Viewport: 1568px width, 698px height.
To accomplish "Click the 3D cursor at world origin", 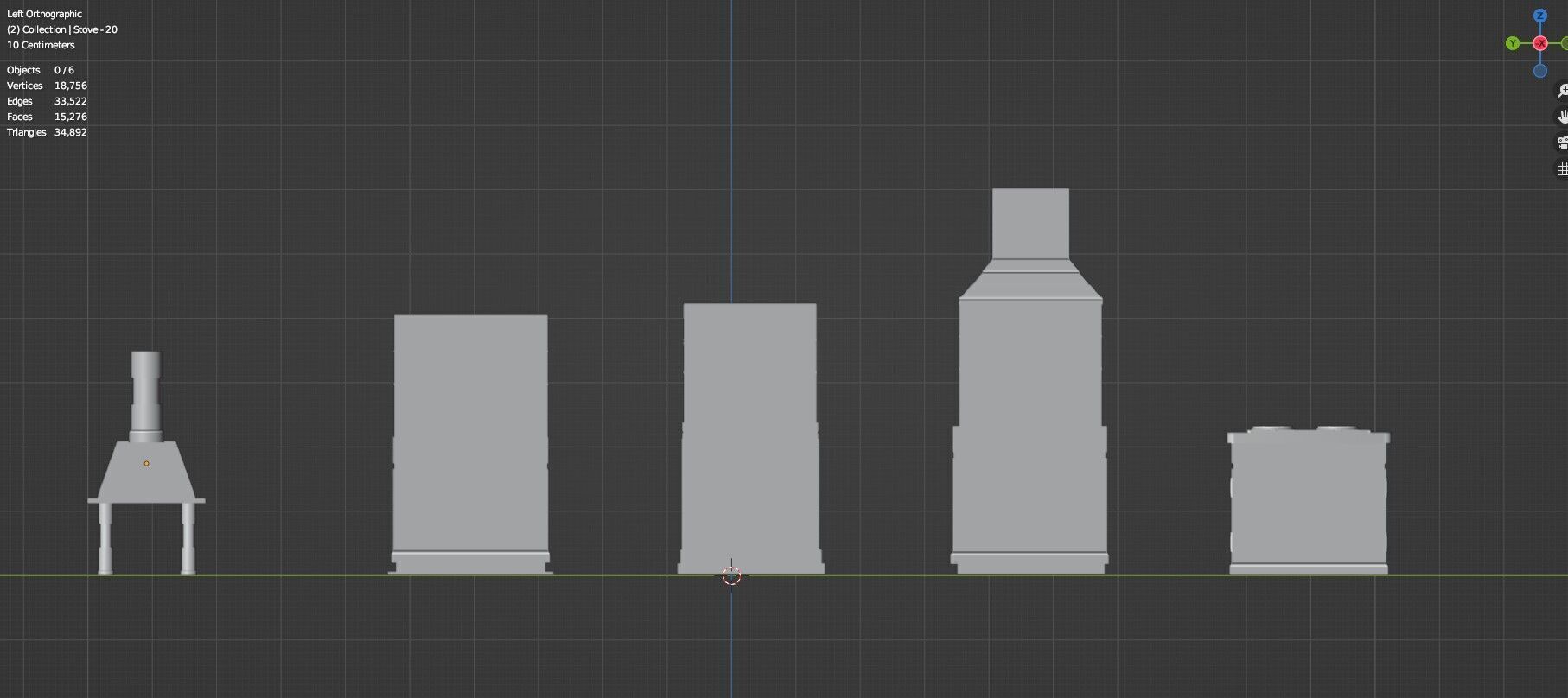I will pos(731,575).
